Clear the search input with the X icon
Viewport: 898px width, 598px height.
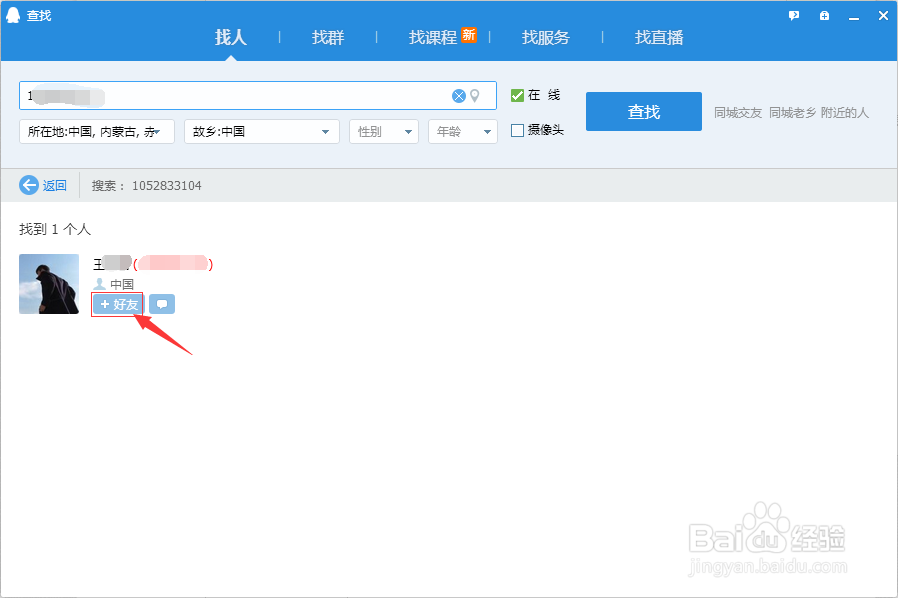coord(458,95)
